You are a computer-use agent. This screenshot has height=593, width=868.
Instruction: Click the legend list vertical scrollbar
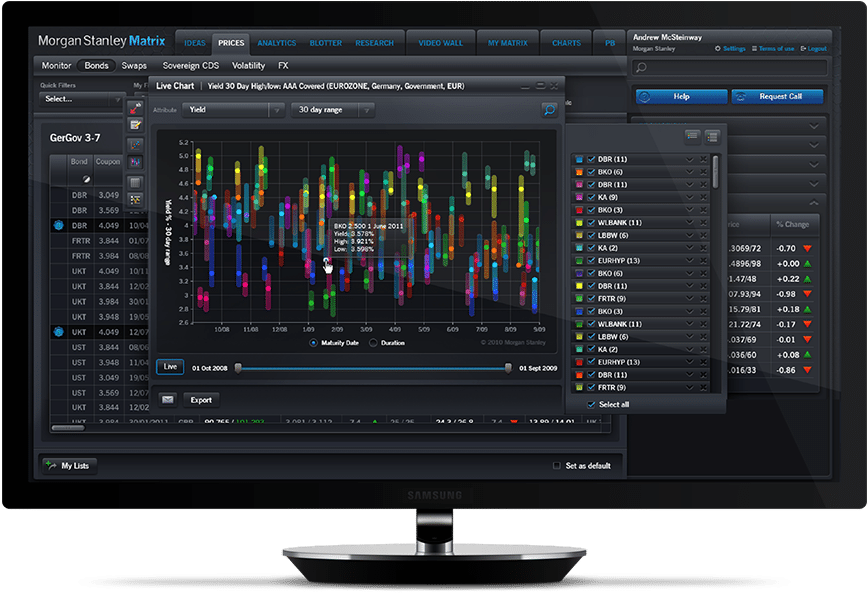pyautogui.click(x=715, y=172)
